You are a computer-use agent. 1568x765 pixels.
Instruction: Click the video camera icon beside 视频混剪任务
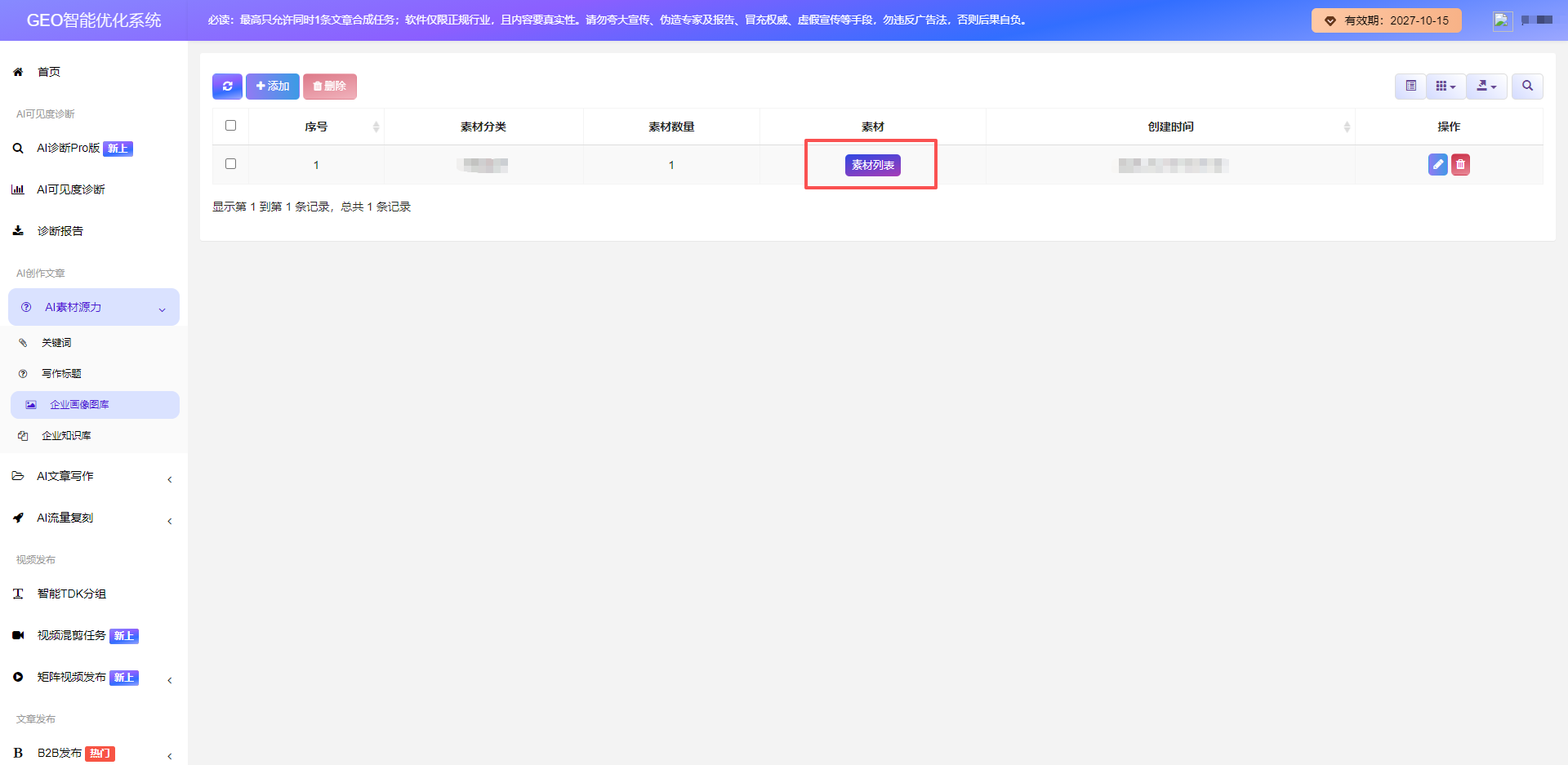click(x=18, y=635)
